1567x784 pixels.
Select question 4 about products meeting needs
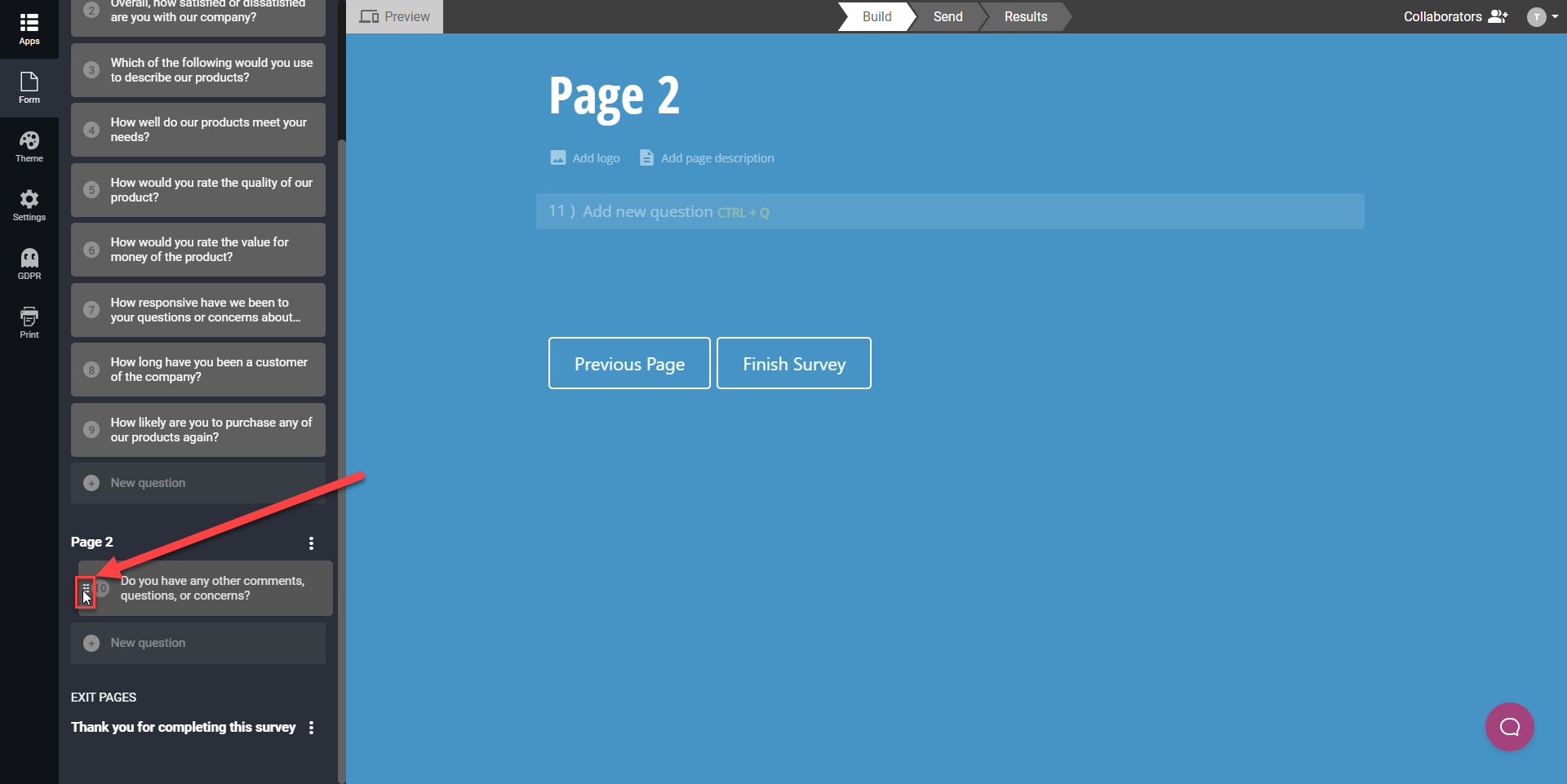tap(198, 130)
